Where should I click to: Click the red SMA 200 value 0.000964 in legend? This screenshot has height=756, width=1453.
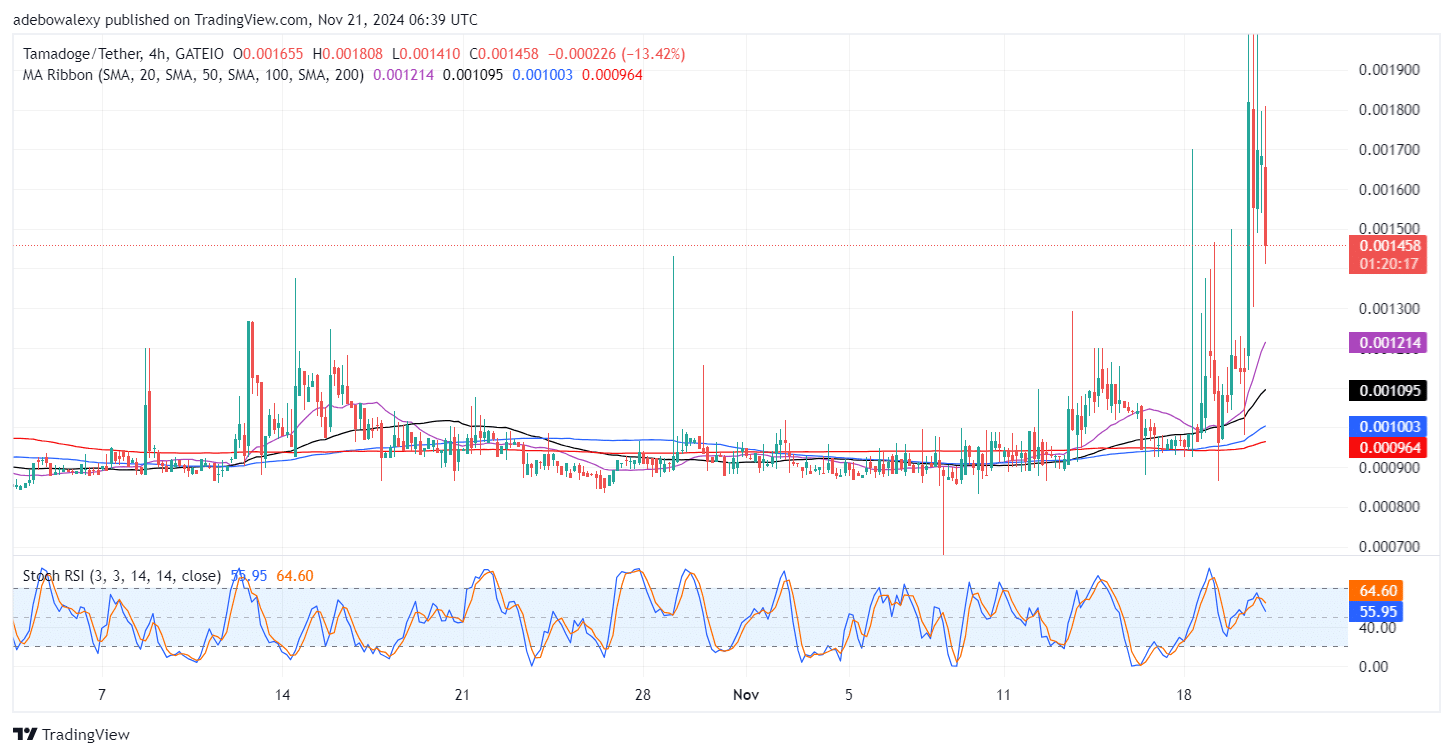point(612,75)
